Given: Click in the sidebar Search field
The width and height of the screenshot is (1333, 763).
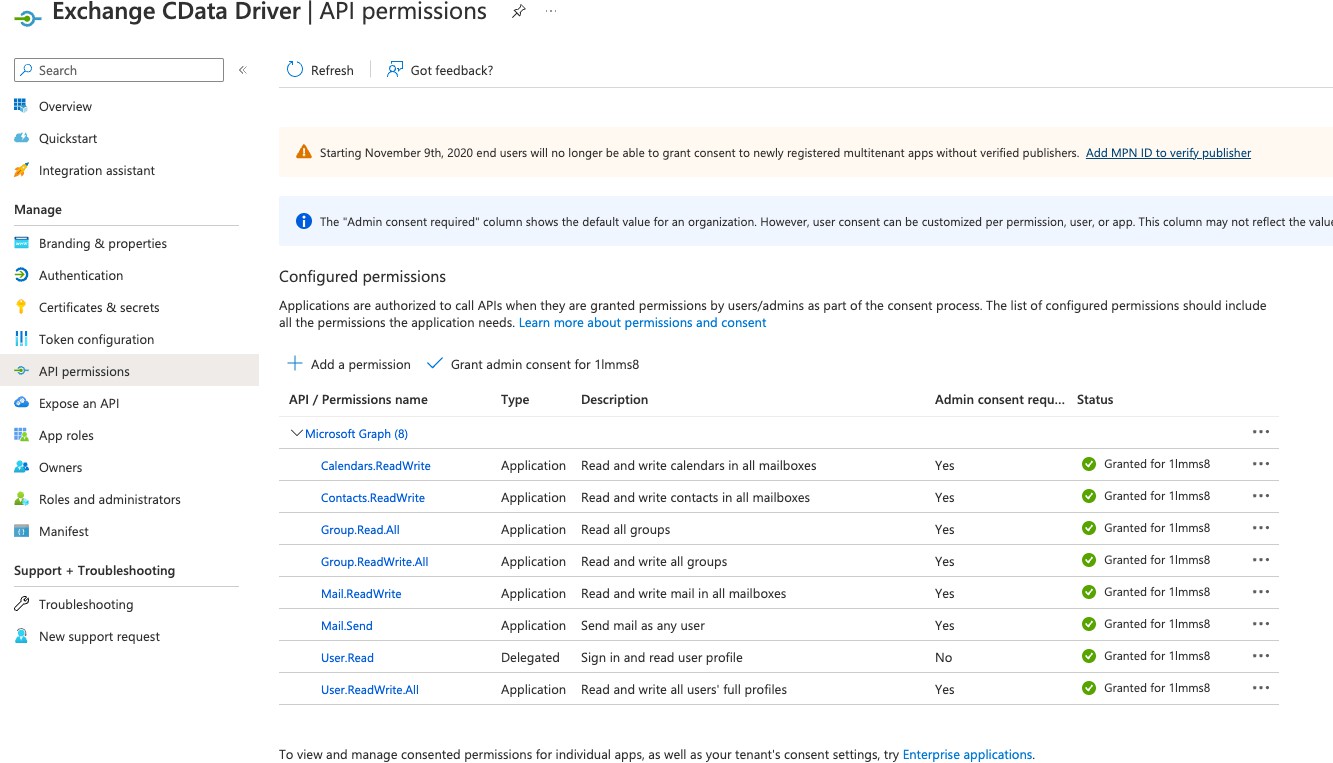Looking at the screenshot, I should pos(125,70).
